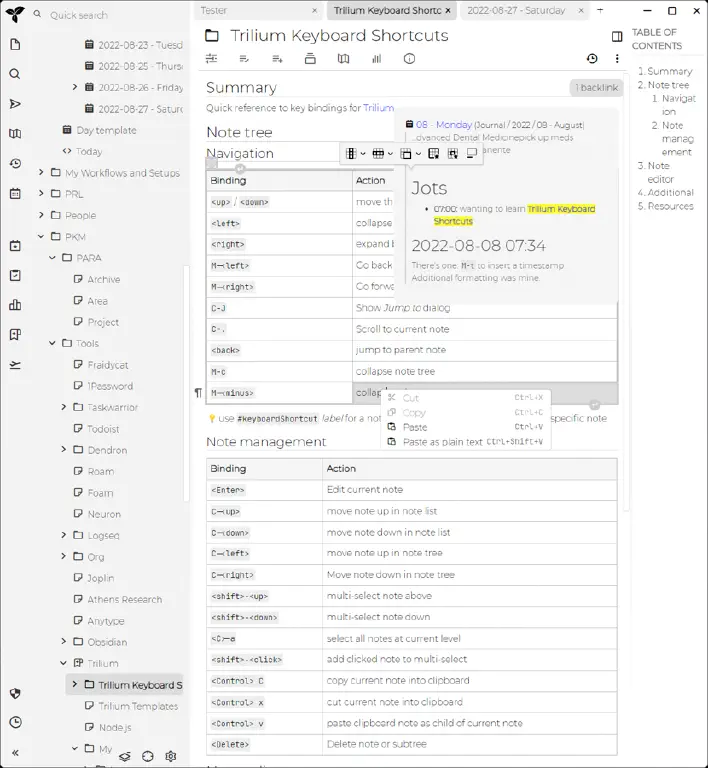
Task: Follow the Trilium link in the Summary
Action: (x=378, y=108)
